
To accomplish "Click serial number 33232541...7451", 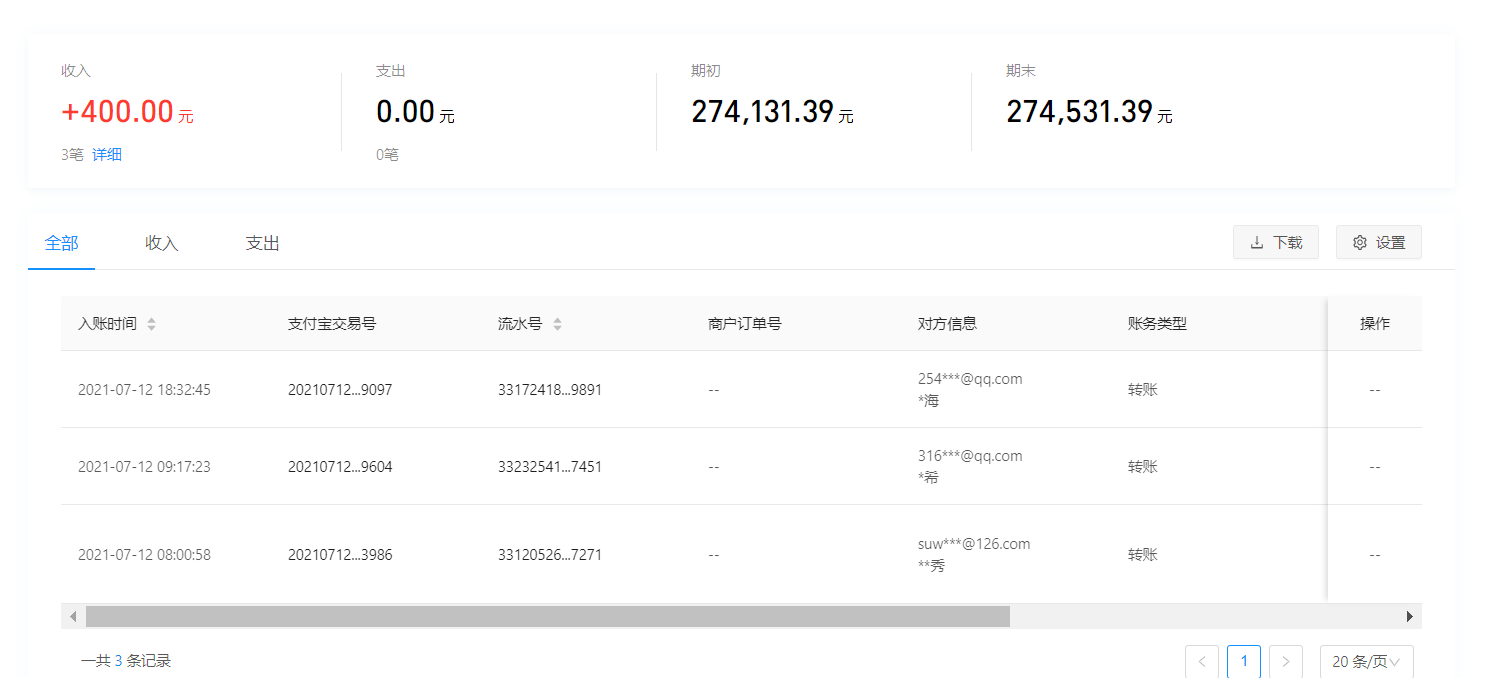I will (550, 467).
